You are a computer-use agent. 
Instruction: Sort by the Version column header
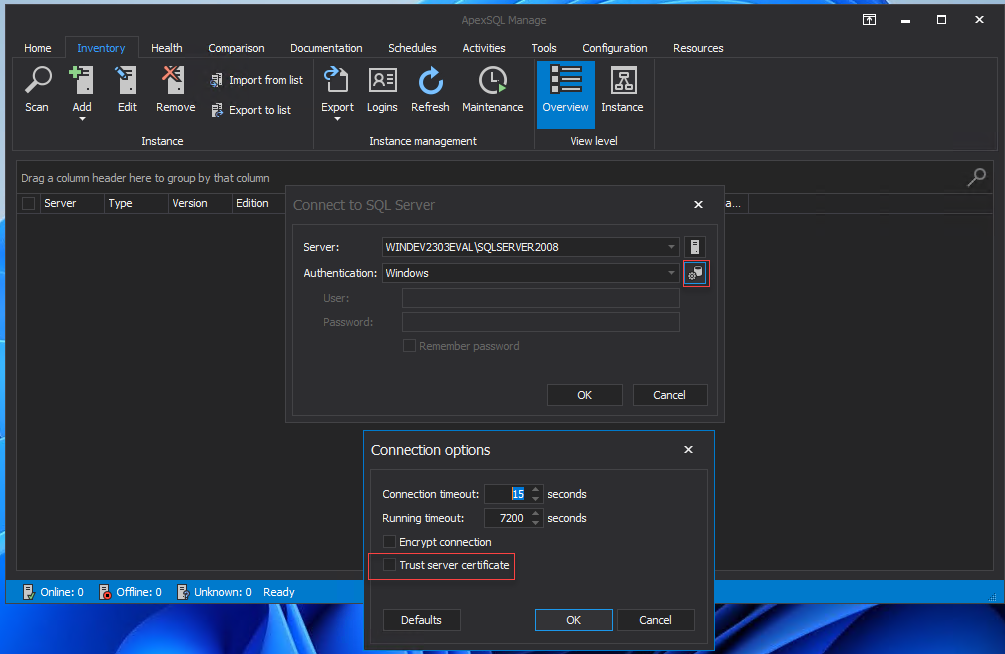tap(200, 203)
